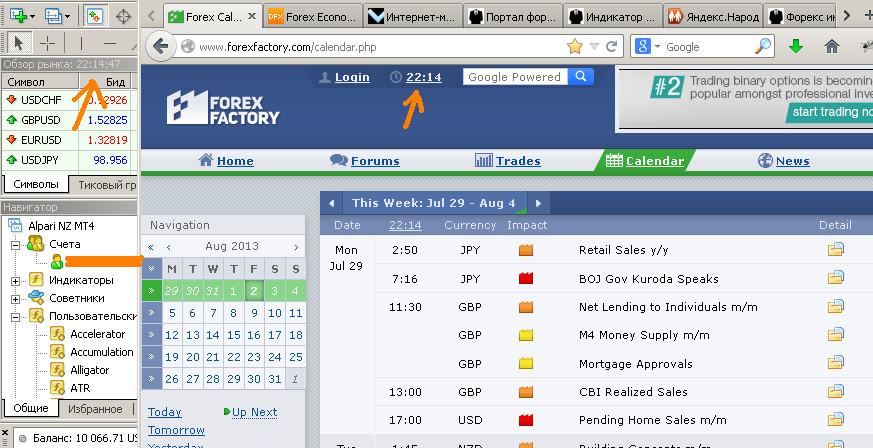Click the account user icon under Счета

point(56,262)
